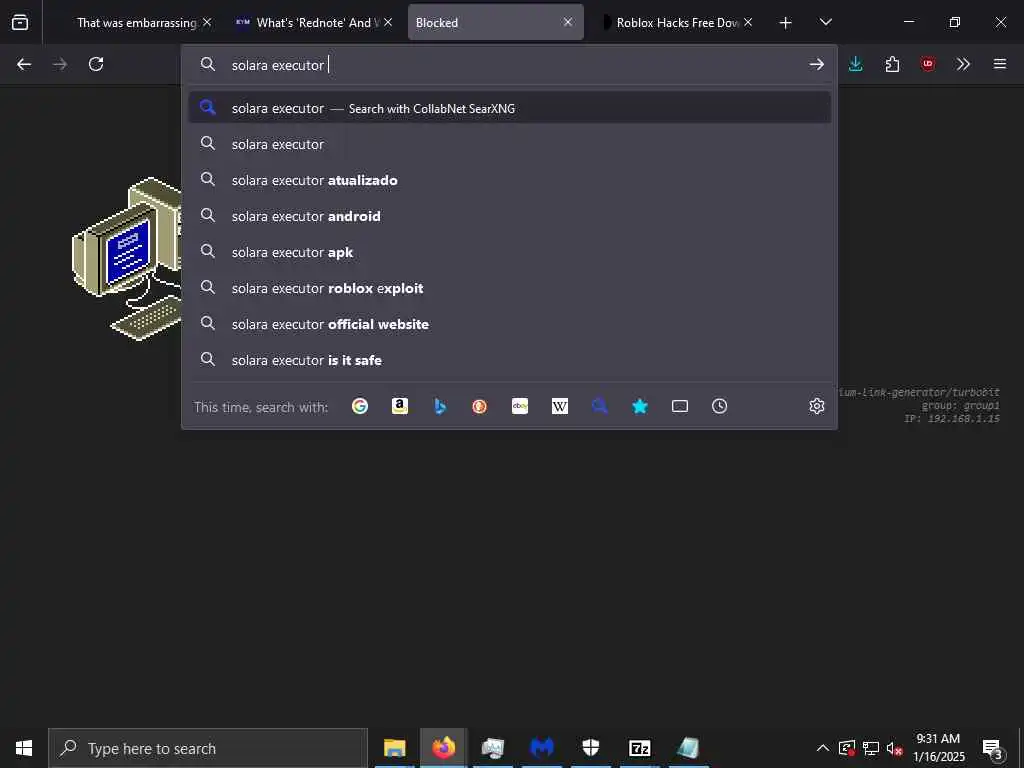
Task: Search this time with DuckDuckGo
Action: (479, 406)
